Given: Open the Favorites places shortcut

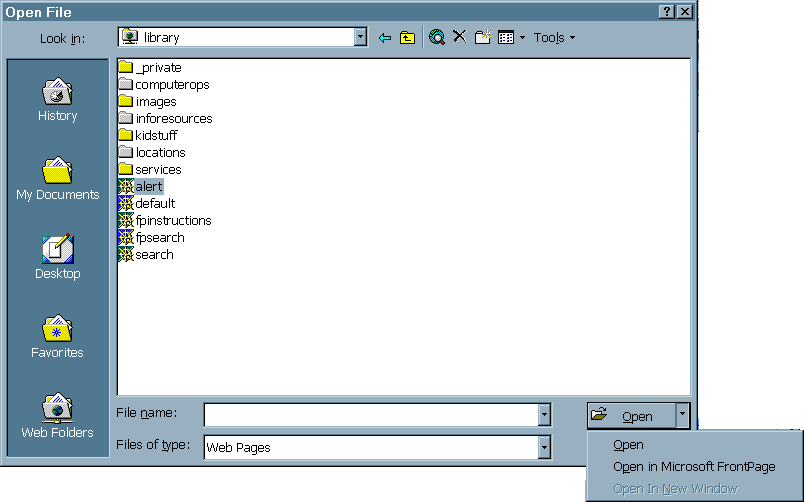Looking at the screenshot, I should [x=58, y=338].
